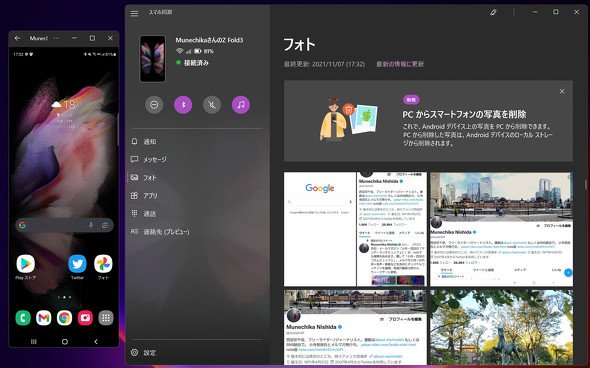Click the gear icon beside 設定
Image resolution: width=590 pixels, height=368 pixels.
(134, 352)
